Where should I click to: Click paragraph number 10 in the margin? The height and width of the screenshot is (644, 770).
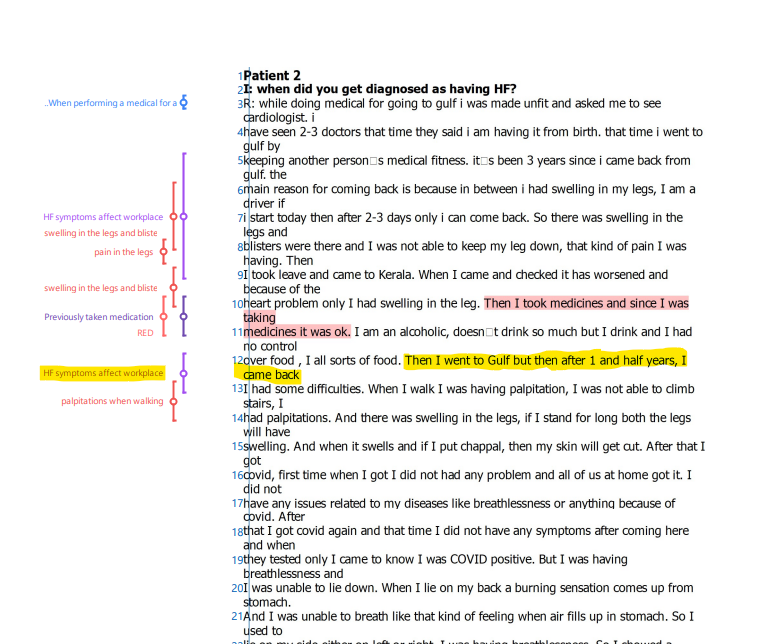[x=238, y=304]
